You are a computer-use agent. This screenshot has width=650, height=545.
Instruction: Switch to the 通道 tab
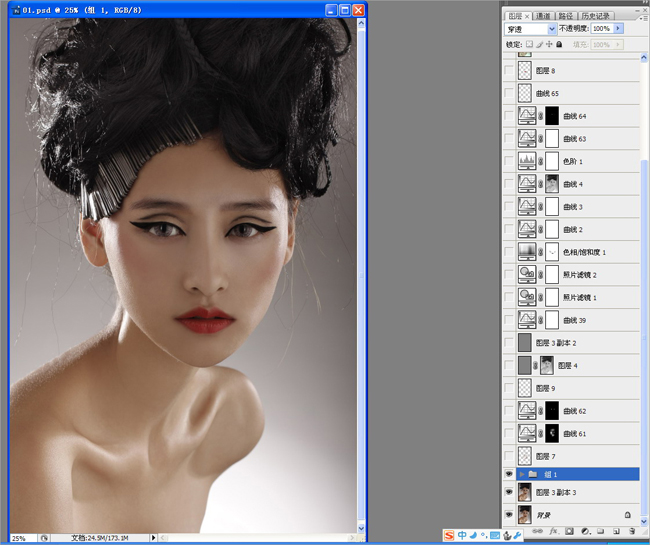point(543,16)
